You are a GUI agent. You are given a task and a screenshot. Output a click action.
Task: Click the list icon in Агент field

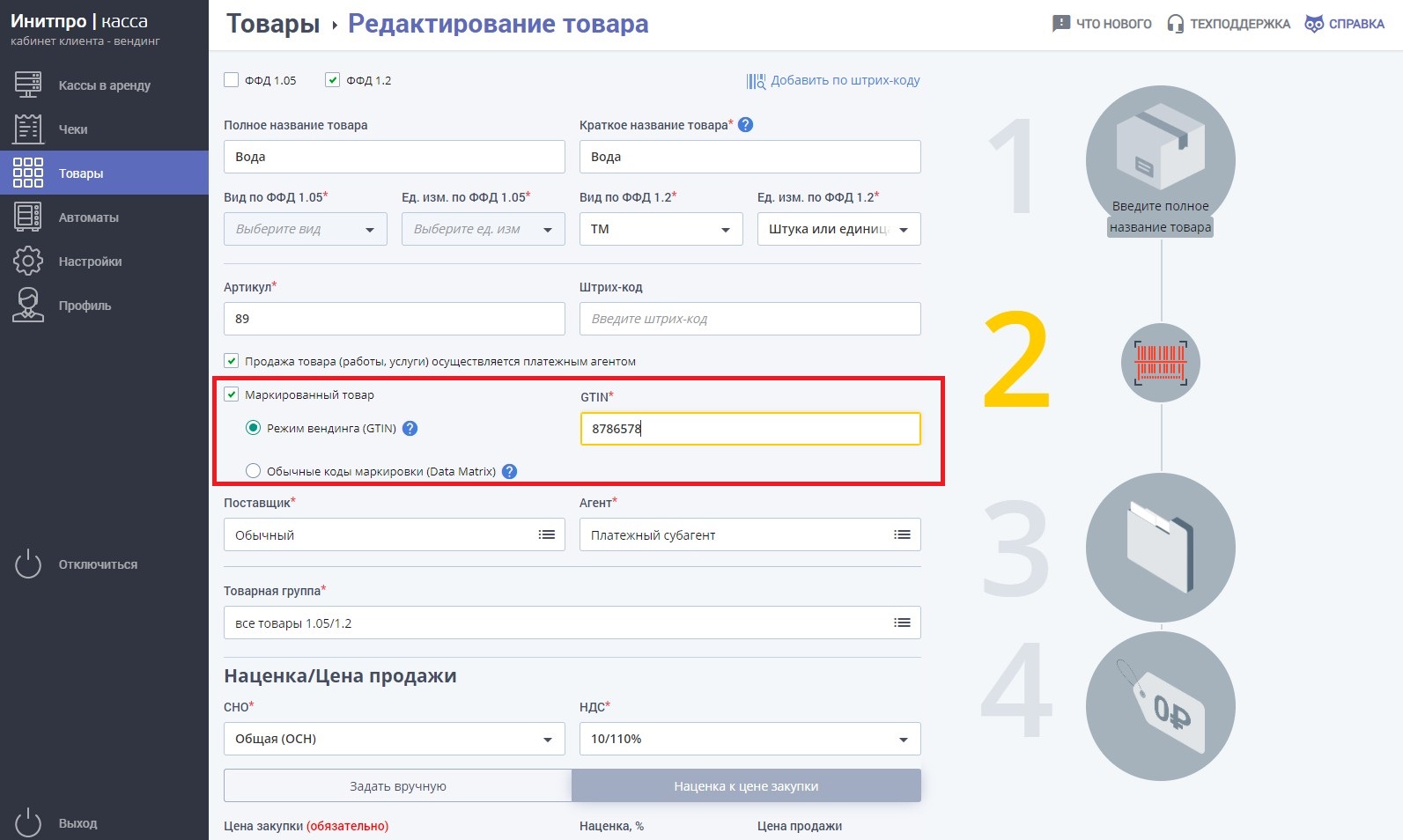(x=902, y=534)
